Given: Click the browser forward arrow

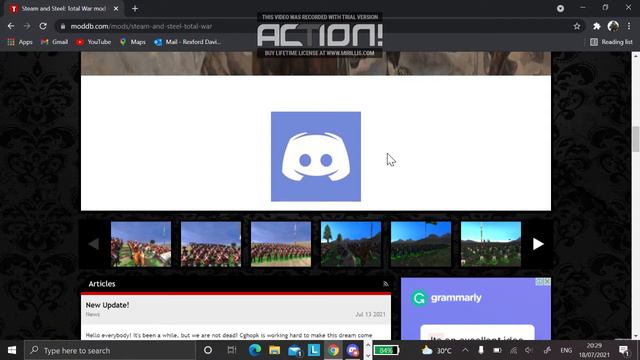Looking at the screenshot, I should 27,26.
